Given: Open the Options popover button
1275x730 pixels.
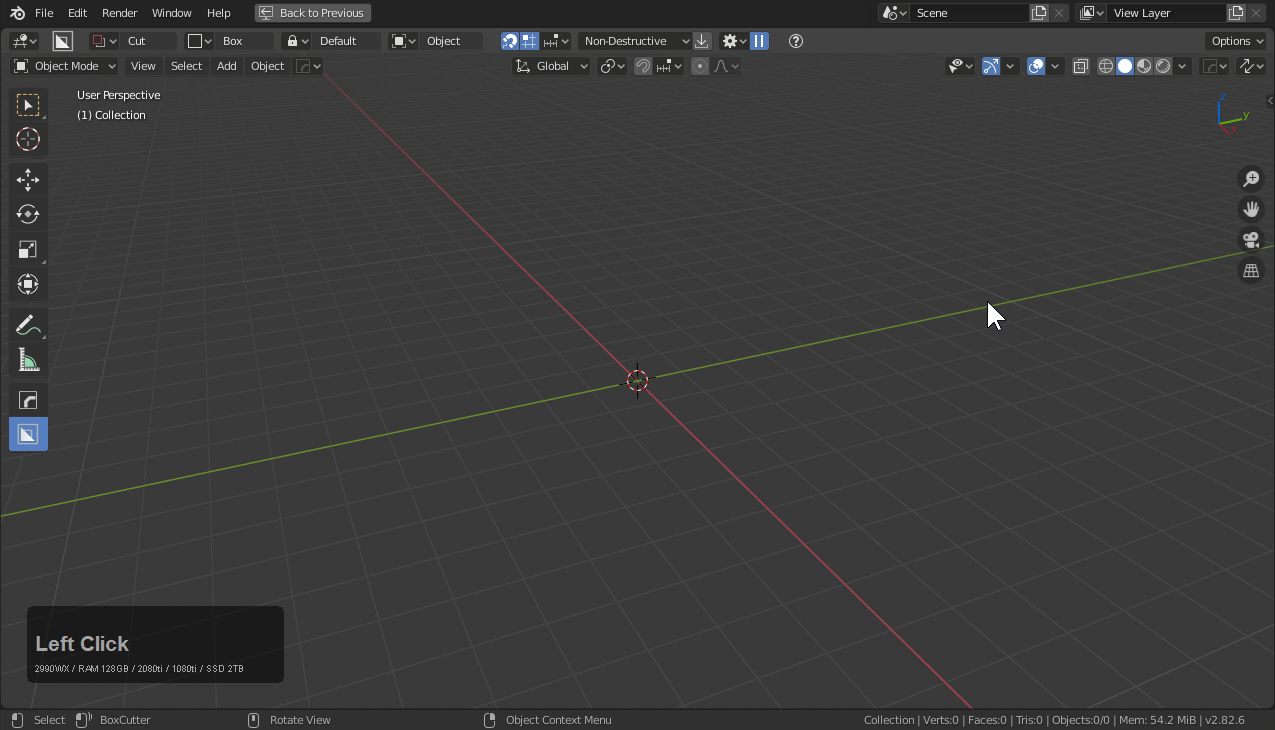Looking at the screenshot, I should click(x=1236, y=41).
